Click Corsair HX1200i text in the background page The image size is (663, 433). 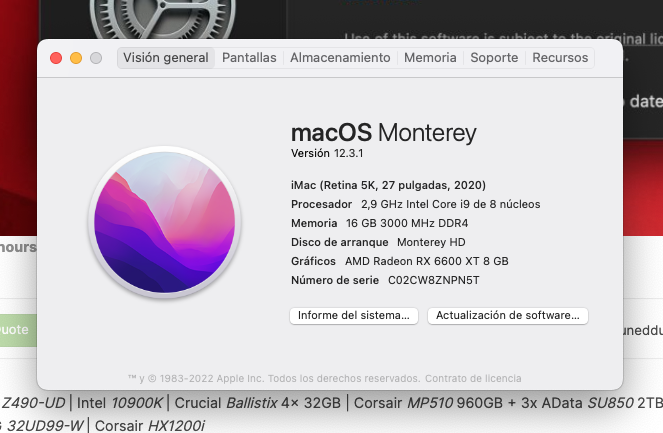coord(150,425)
